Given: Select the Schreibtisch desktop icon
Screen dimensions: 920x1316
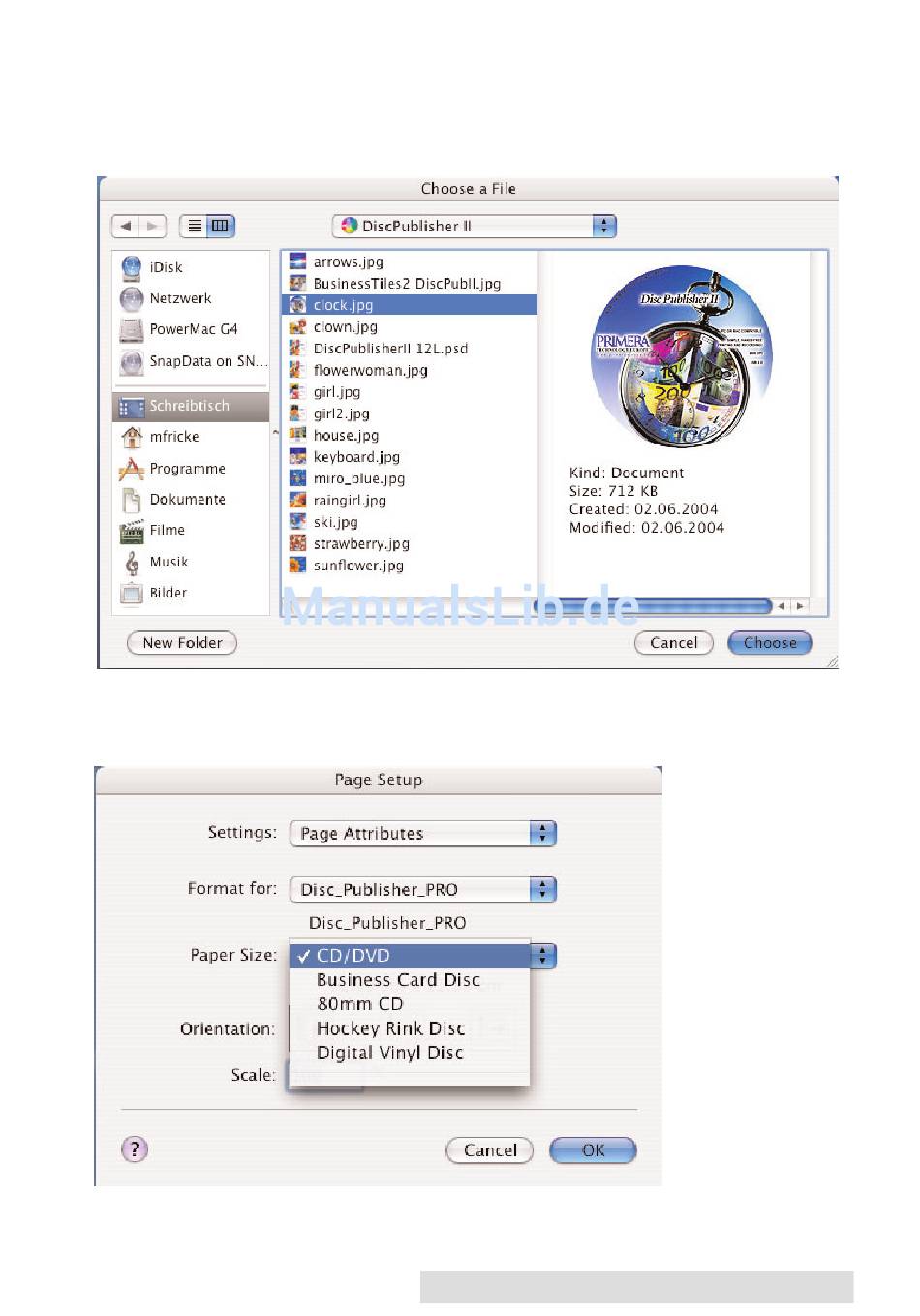Looking at the screenshot, I should coord(132,407).
